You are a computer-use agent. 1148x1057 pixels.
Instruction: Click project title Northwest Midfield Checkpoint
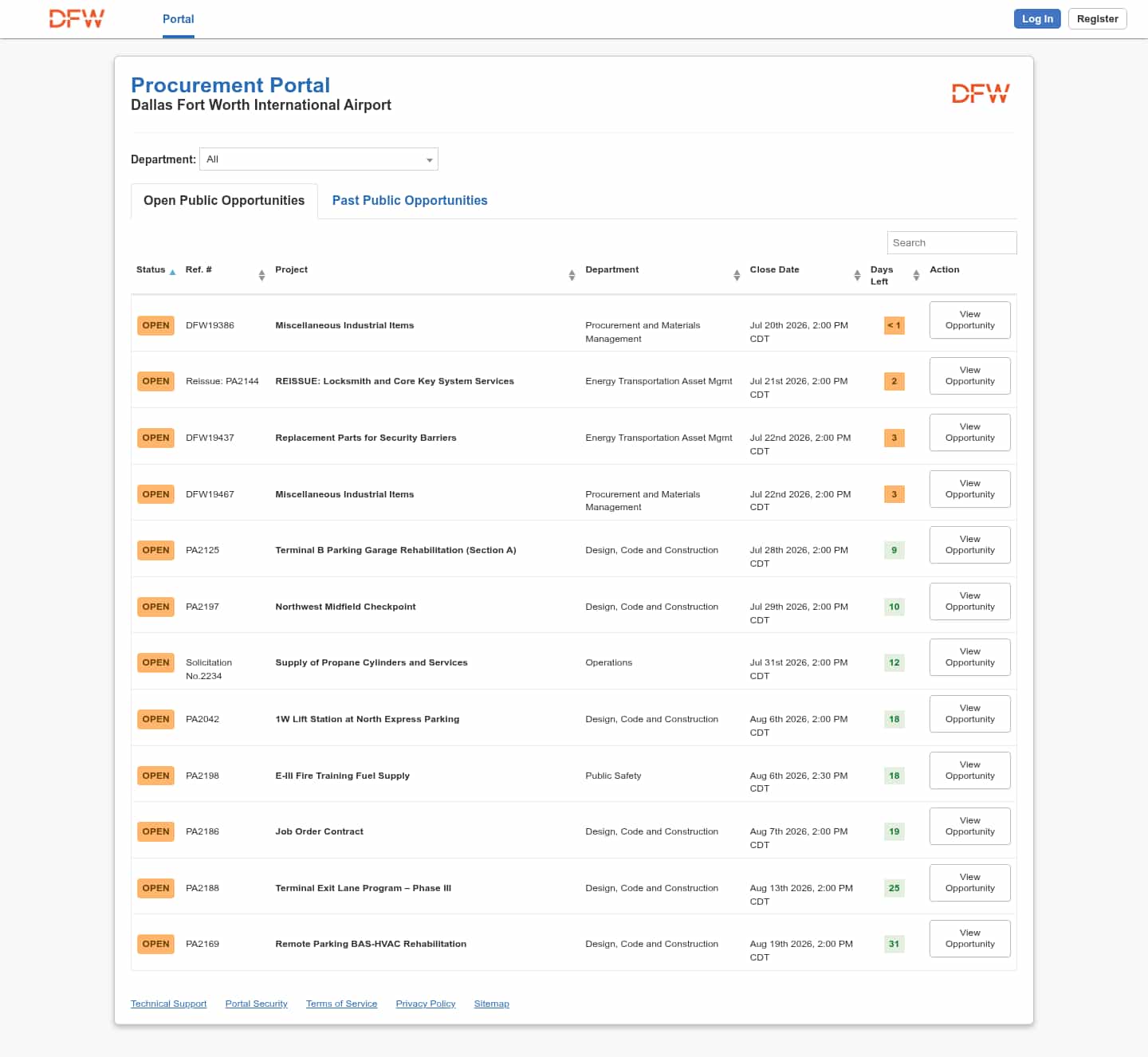click(345, 607)
